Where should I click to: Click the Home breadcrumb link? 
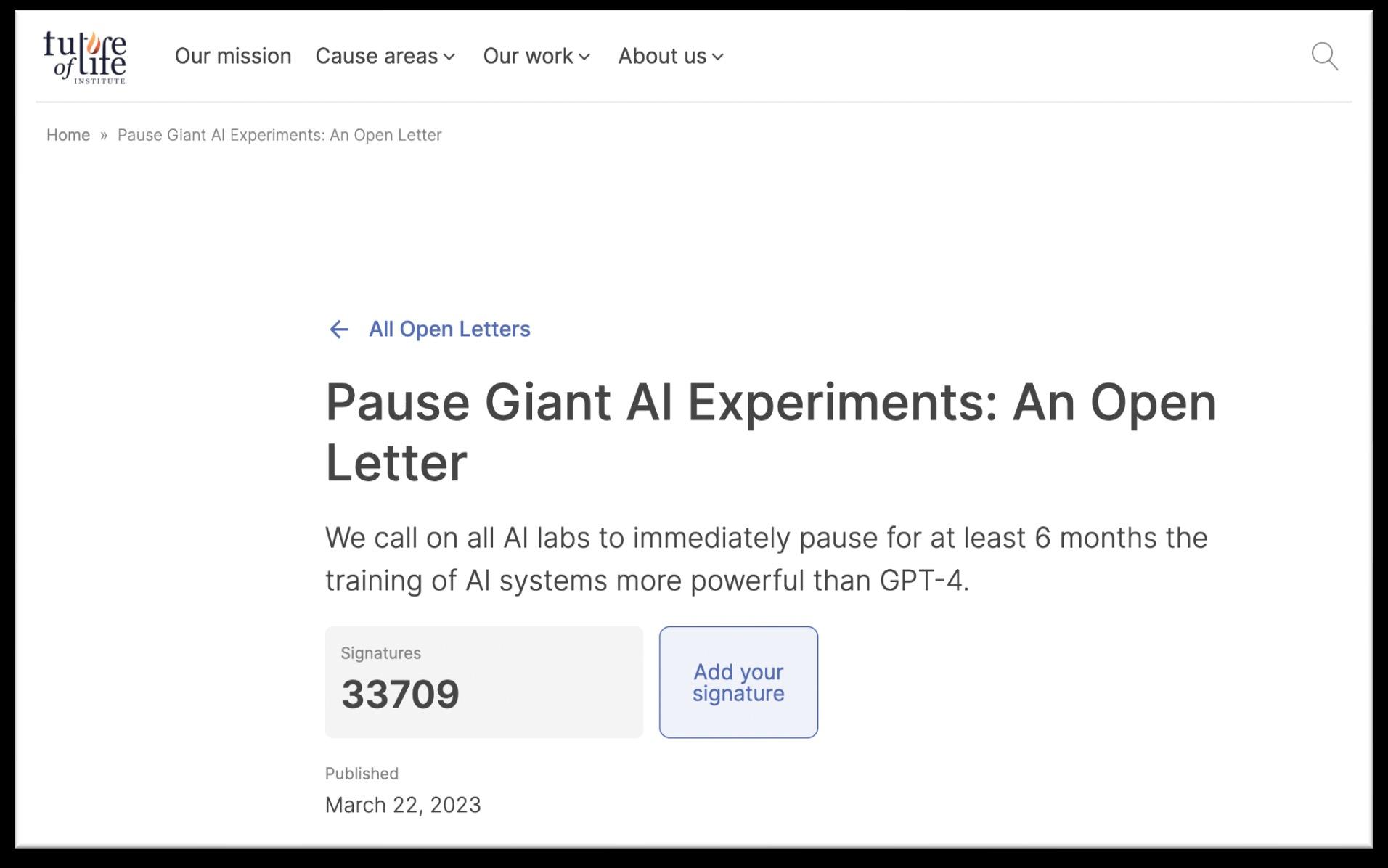pyautogui.click(x=68, y=135)
